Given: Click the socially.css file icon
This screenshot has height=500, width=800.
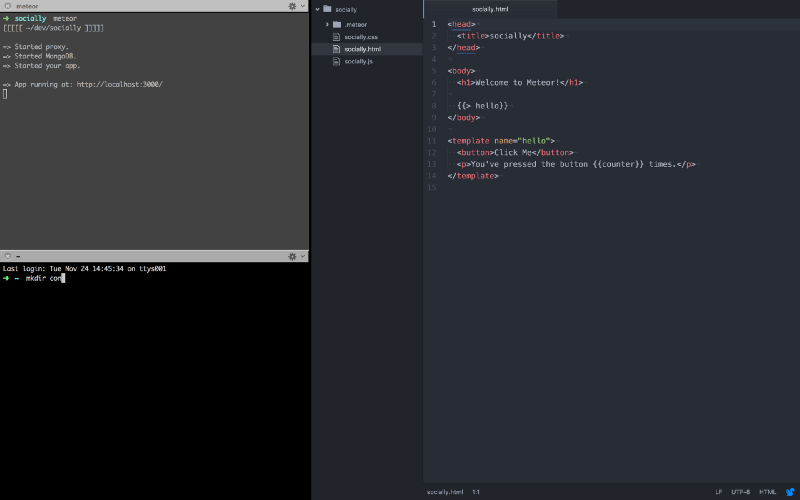Looking at the screenshot, I should tap(336, 37).
